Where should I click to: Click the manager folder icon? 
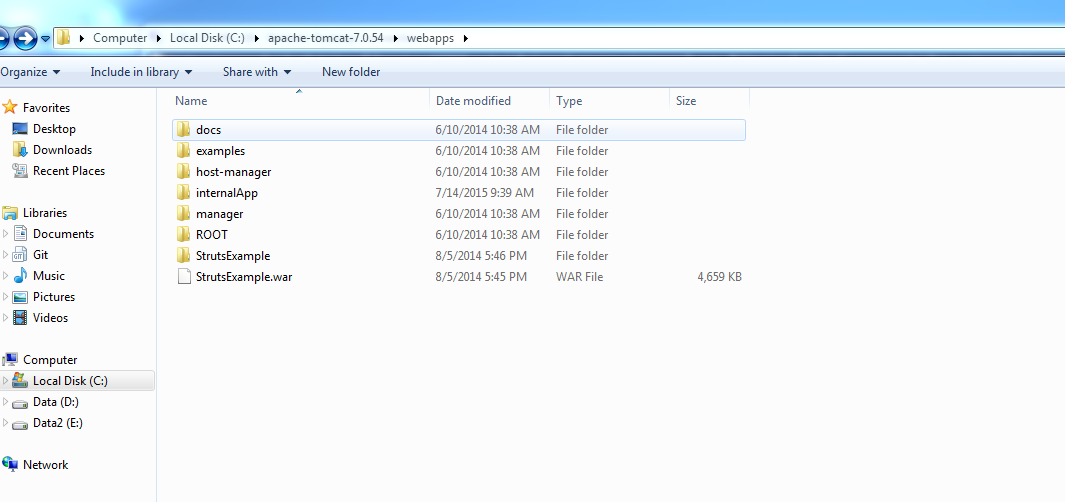(x=183, y=213)
